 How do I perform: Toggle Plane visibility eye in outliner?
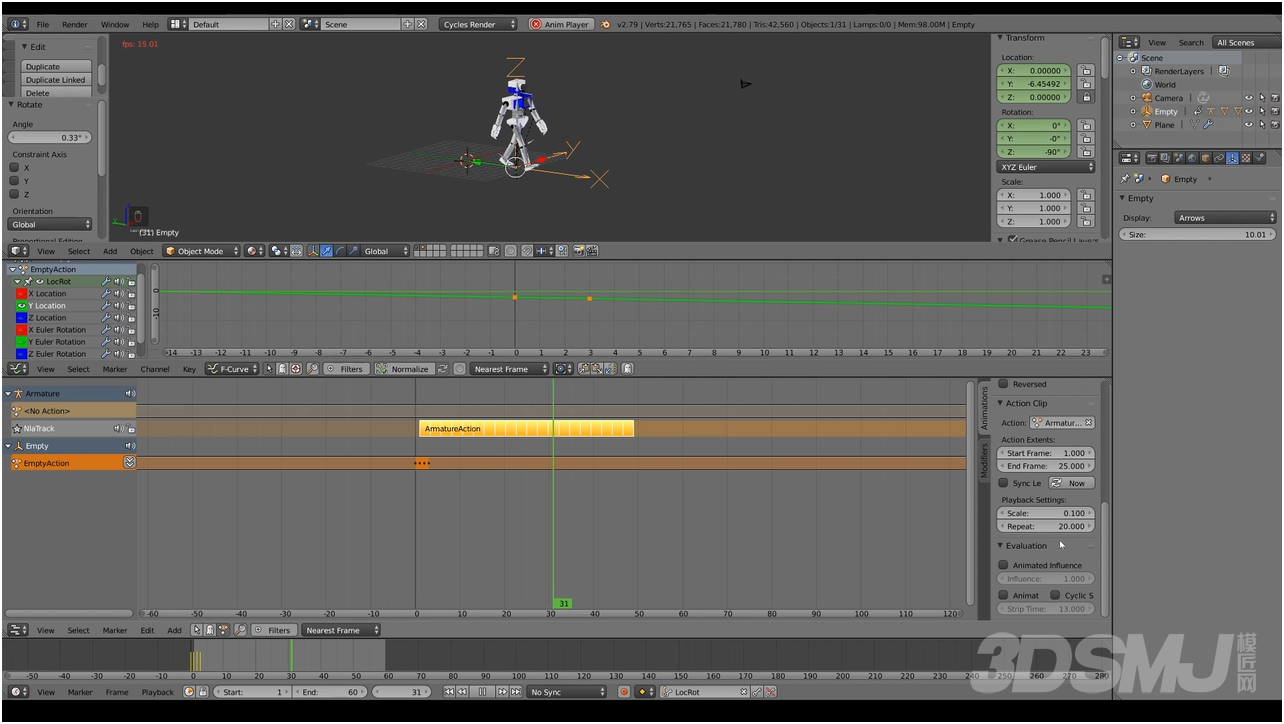click(x=1248, y=125)
